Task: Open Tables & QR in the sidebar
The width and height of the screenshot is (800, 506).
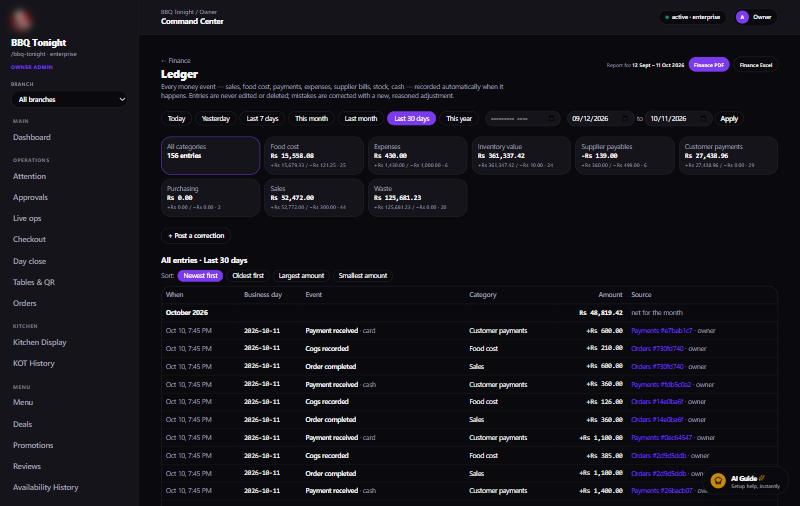Action: [x=34, y=282]
